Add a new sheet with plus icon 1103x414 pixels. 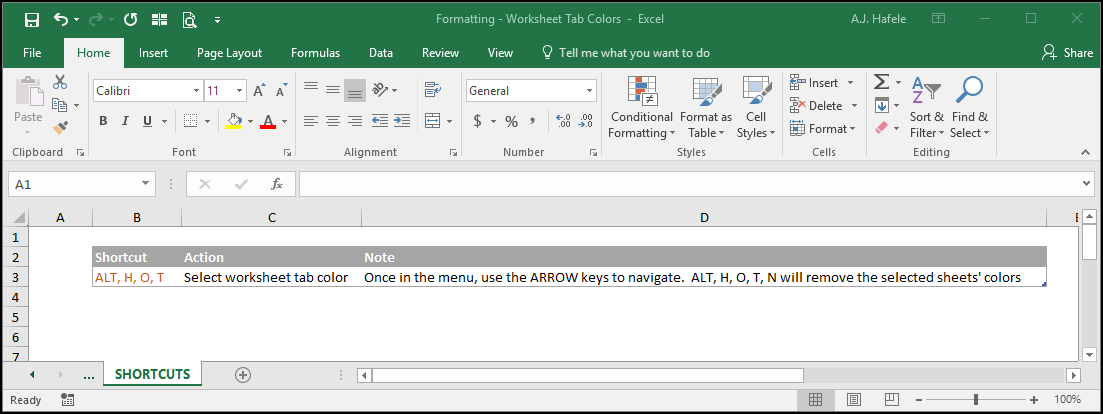coord(243,375)
